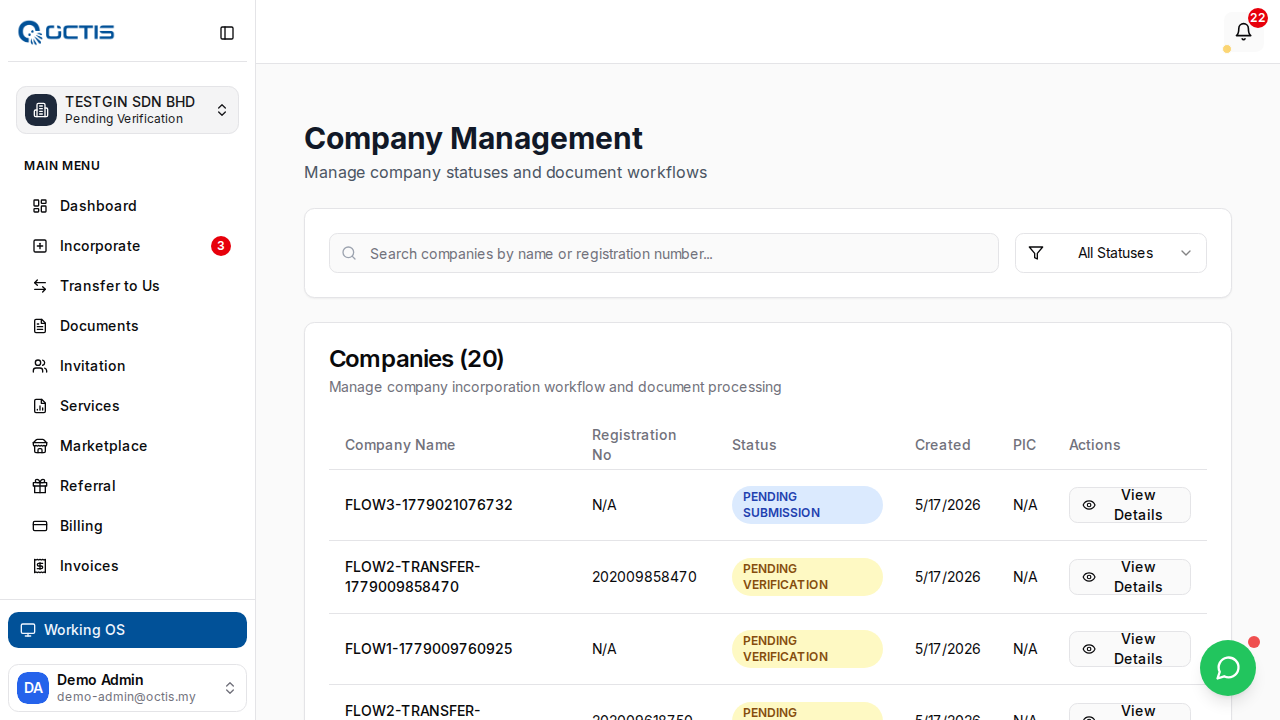Click PENDING VERIFICATION badge of FLOW2-TRANSFER-1779009858470
The height and width of the screenshot is (720, 1280).
tap(807, 577)
